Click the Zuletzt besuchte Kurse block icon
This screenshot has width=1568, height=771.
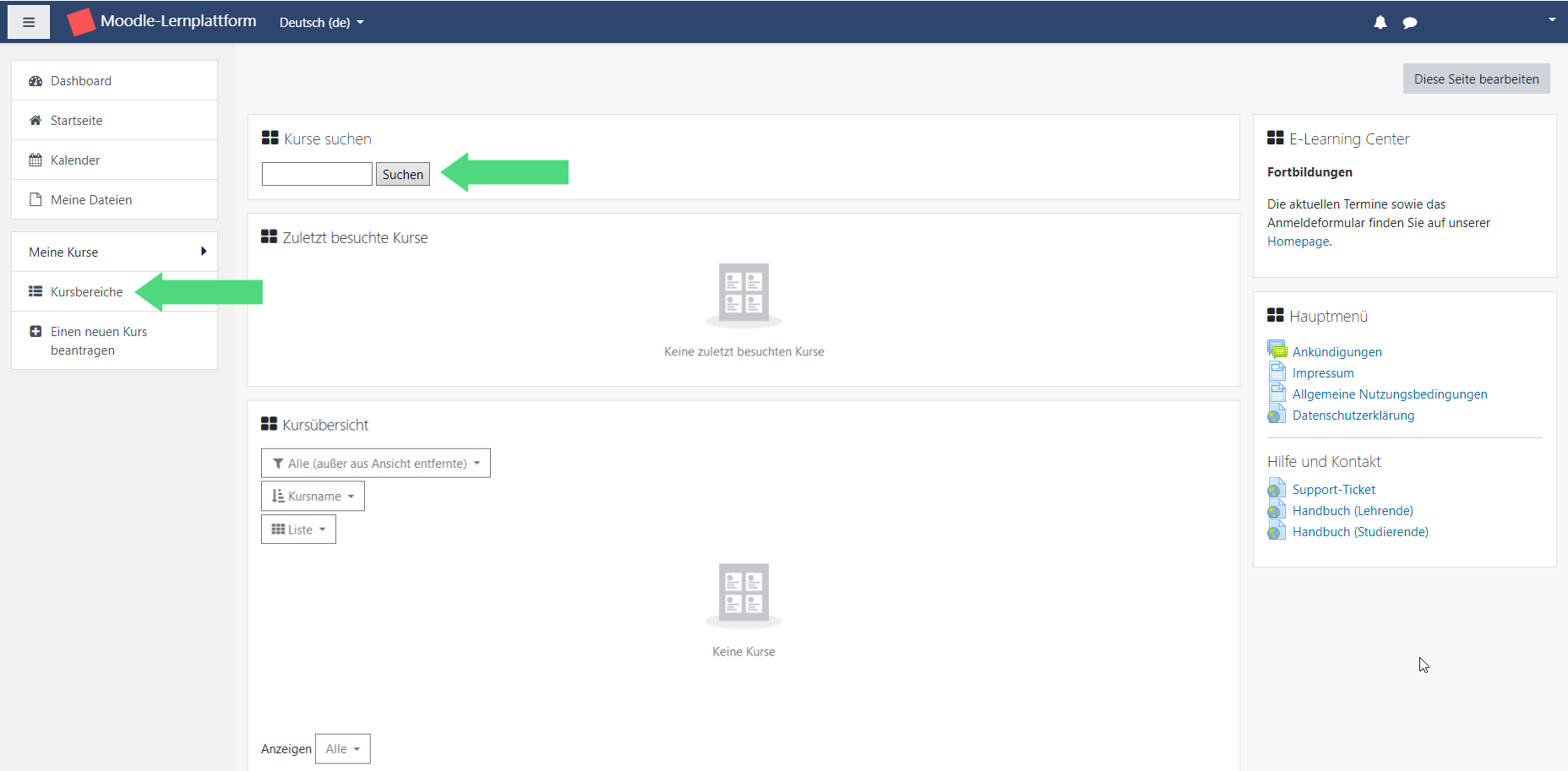pos(269,236)
